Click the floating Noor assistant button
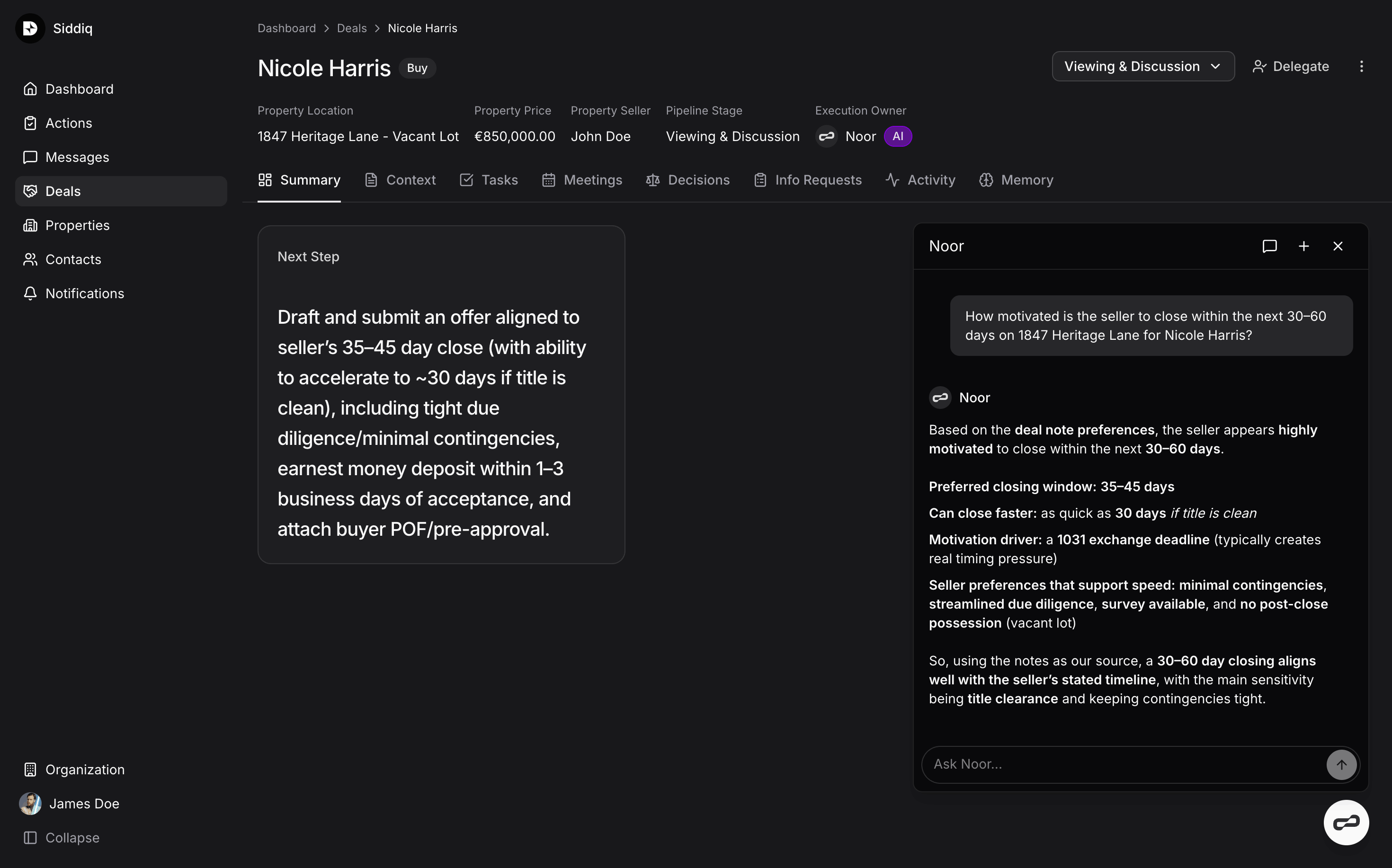The height and width of the screenshot is (868, 1392). pyautogui.click(x=1347, y=822)
